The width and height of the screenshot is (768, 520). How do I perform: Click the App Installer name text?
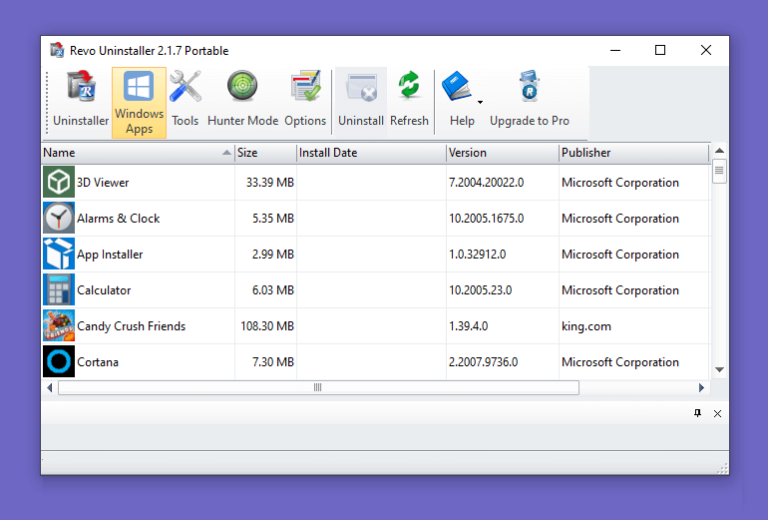pos(110,255)
